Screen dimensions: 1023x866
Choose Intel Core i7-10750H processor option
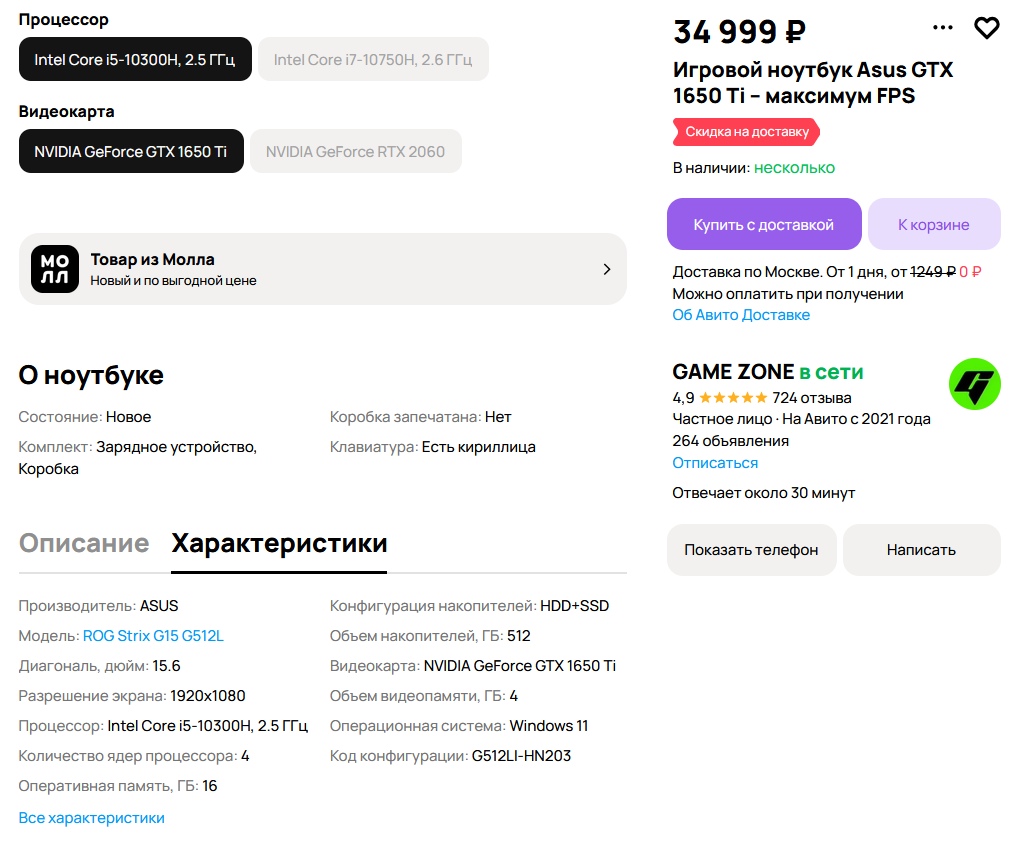pyautogui.click(x=373, y=60)
